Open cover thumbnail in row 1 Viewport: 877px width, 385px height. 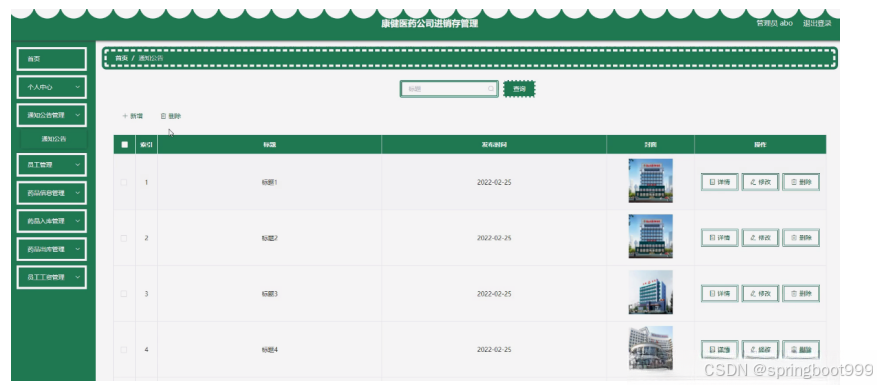(650, 181)
